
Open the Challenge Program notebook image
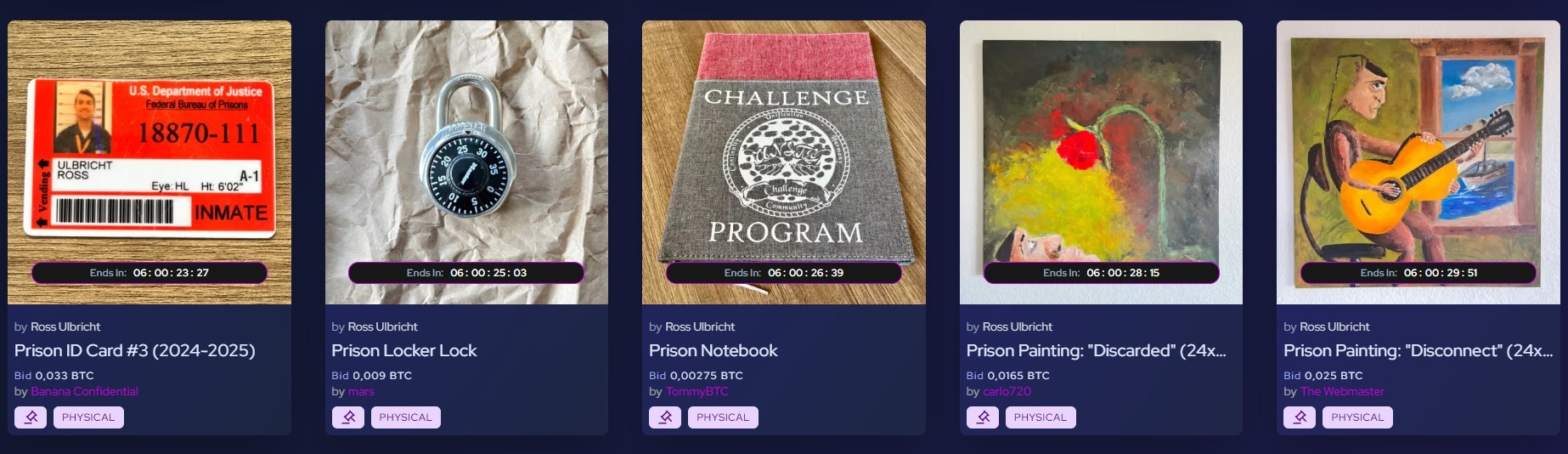[784, 162]
